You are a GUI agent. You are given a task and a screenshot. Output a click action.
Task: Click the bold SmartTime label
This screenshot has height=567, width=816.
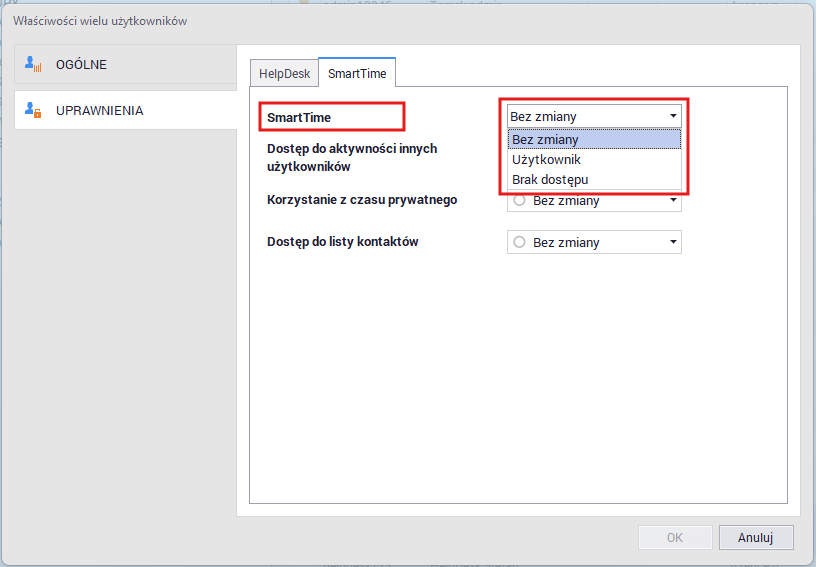point(299,118)
